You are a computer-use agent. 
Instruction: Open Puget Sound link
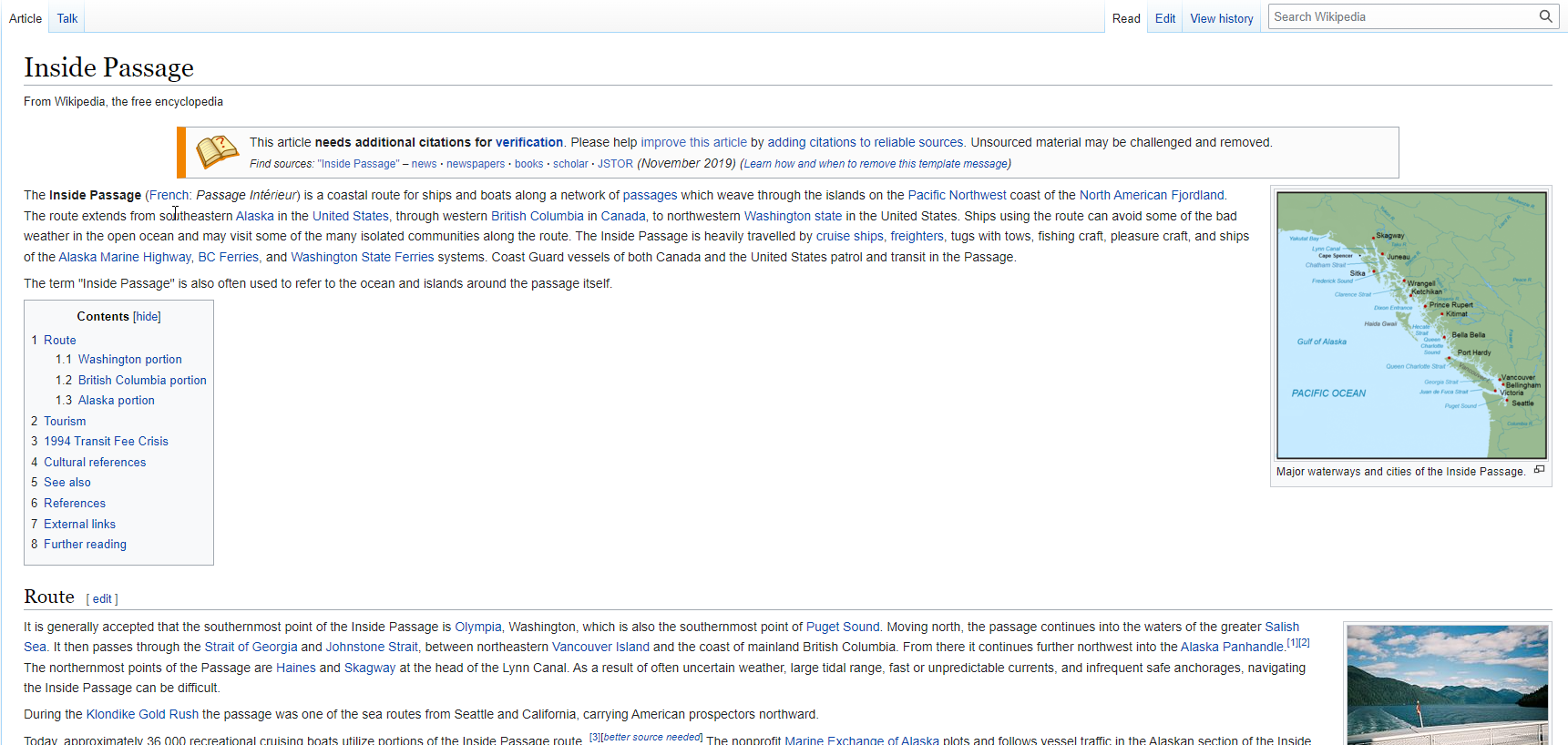(843, 627)
